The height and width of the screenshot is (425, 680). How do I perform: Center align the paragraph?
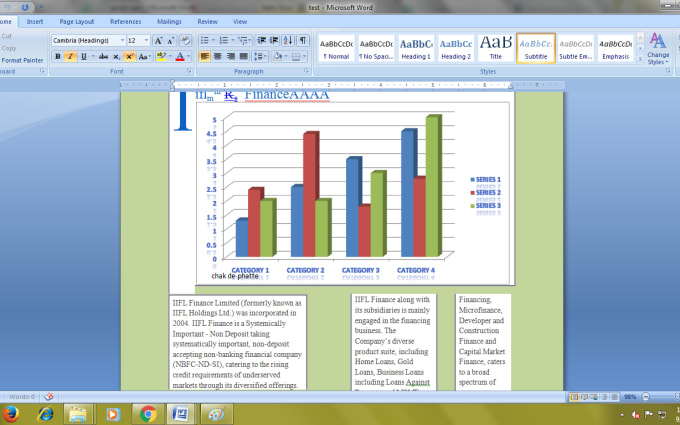[218, 56]
